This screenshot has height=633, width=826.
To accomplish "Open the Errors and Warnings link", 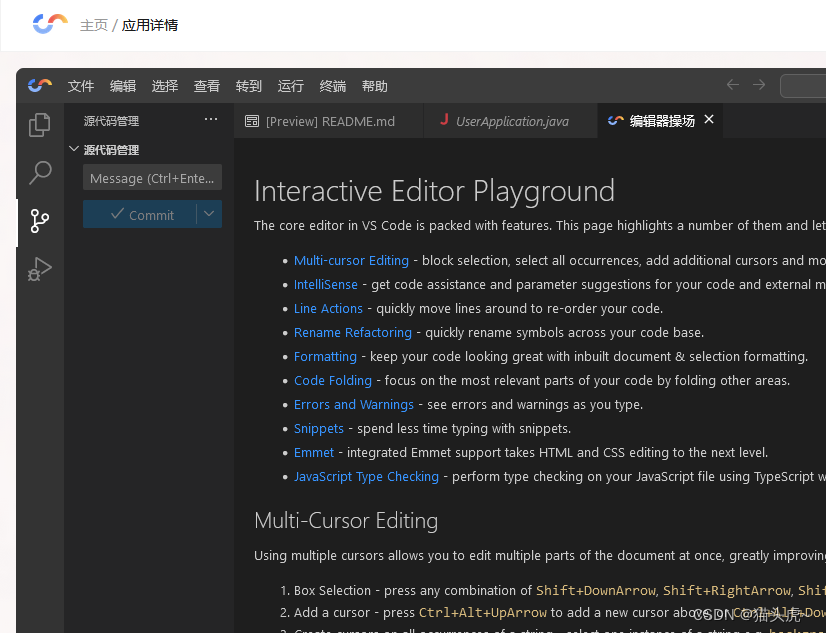I will pos(354,404).
